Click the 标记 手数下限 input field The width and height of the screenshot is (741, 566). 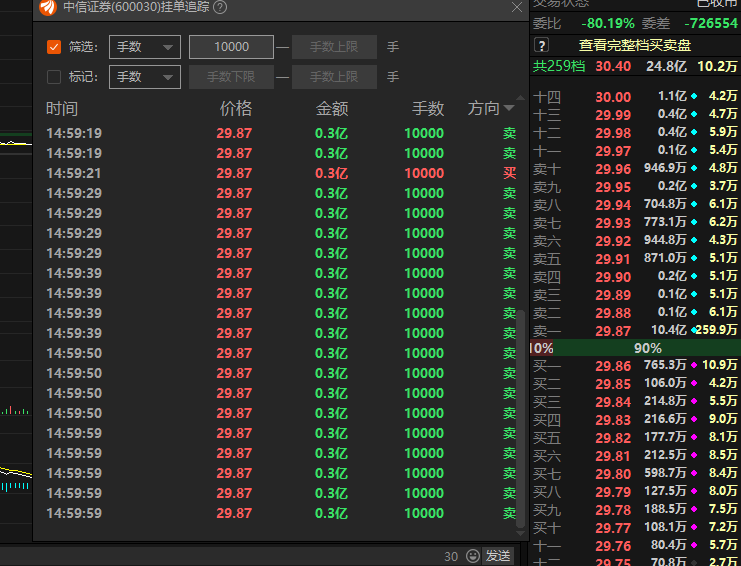click(231, 77)
